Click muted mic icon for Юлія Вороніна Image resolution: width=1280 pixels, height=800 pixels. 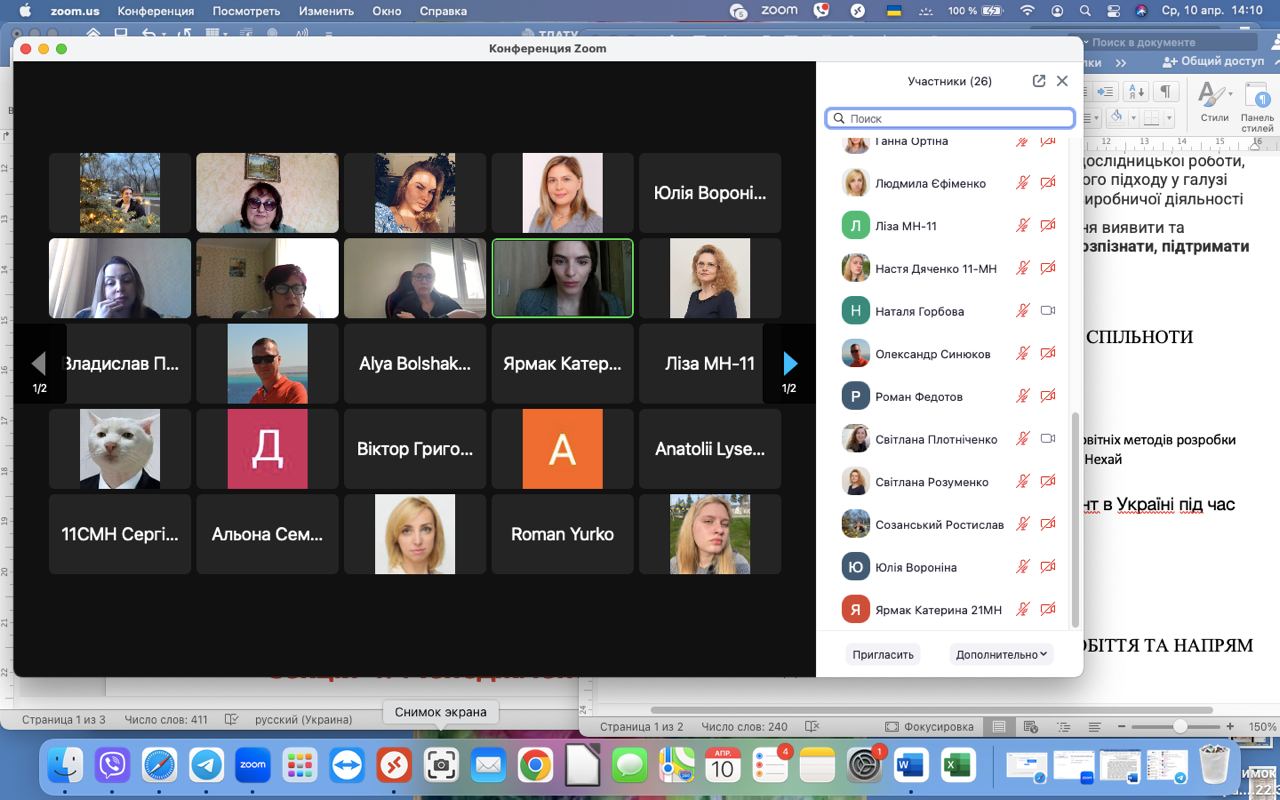point(1022,567)
